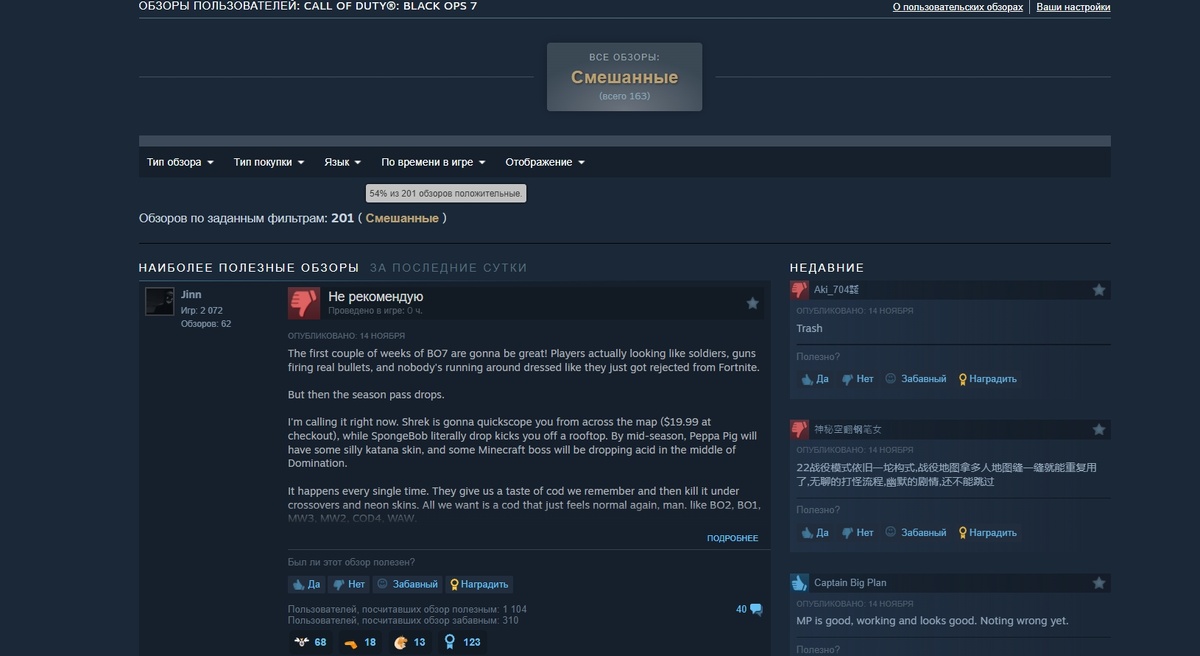This screenshot has width=1200, height=656.
Task: Vote Нет on Jinn's review
Action: coord(349,584)
